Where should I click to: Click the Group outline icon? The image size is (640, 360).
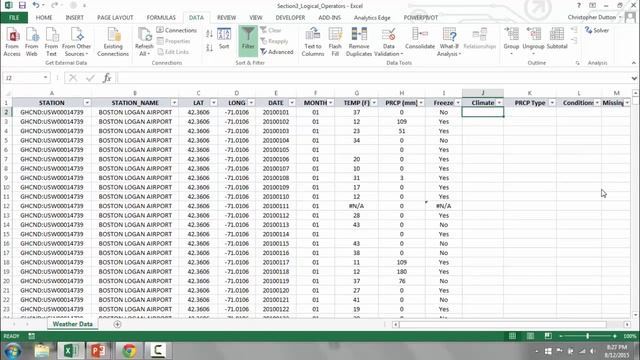(511, 40)
